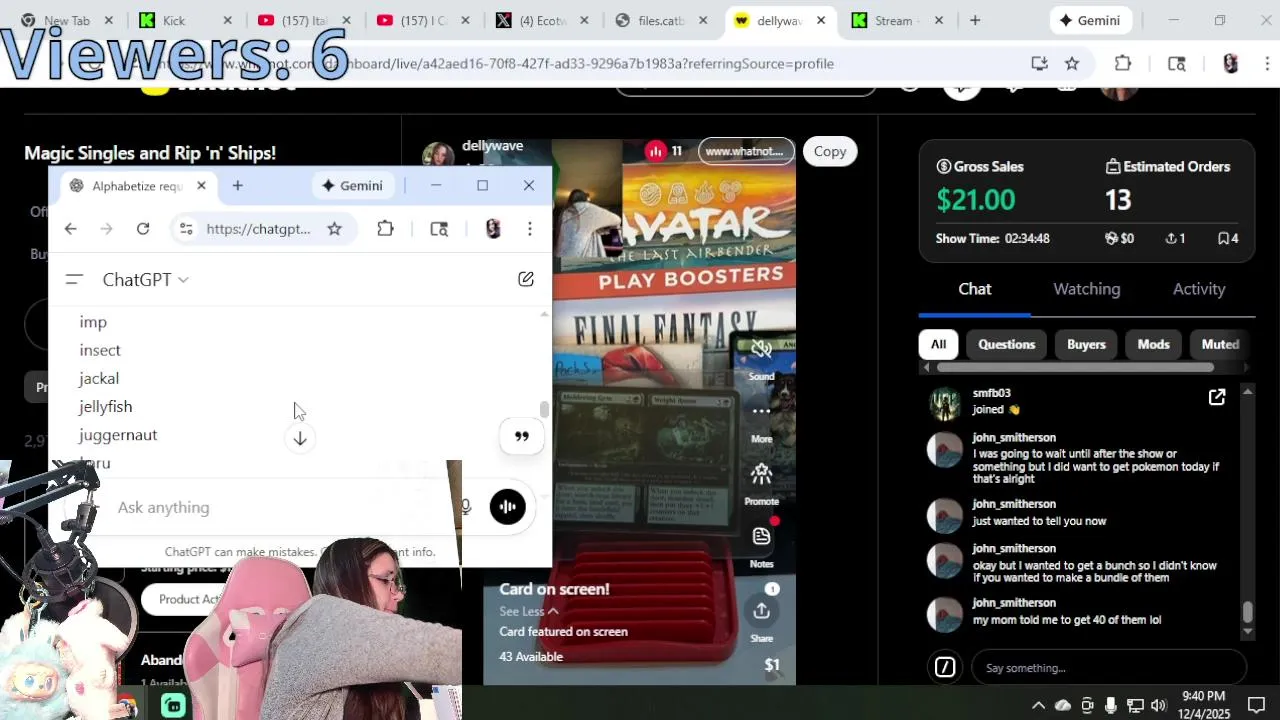Open the Notes icon on stream
This screenshot has width=1280, height=720.
coord(761,536)
